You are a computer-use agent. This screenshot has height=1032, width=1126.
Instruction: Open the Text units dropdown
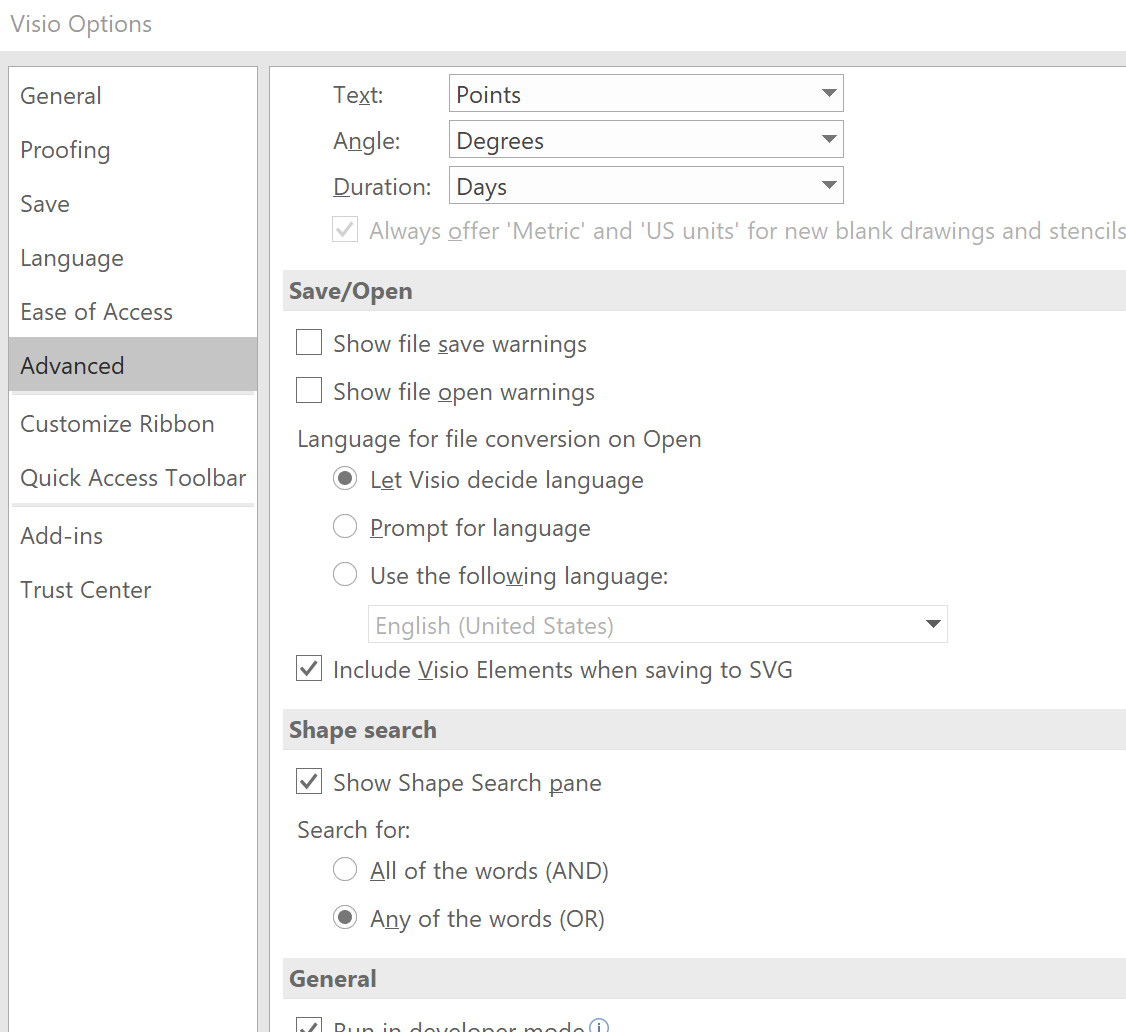point(646,95)
